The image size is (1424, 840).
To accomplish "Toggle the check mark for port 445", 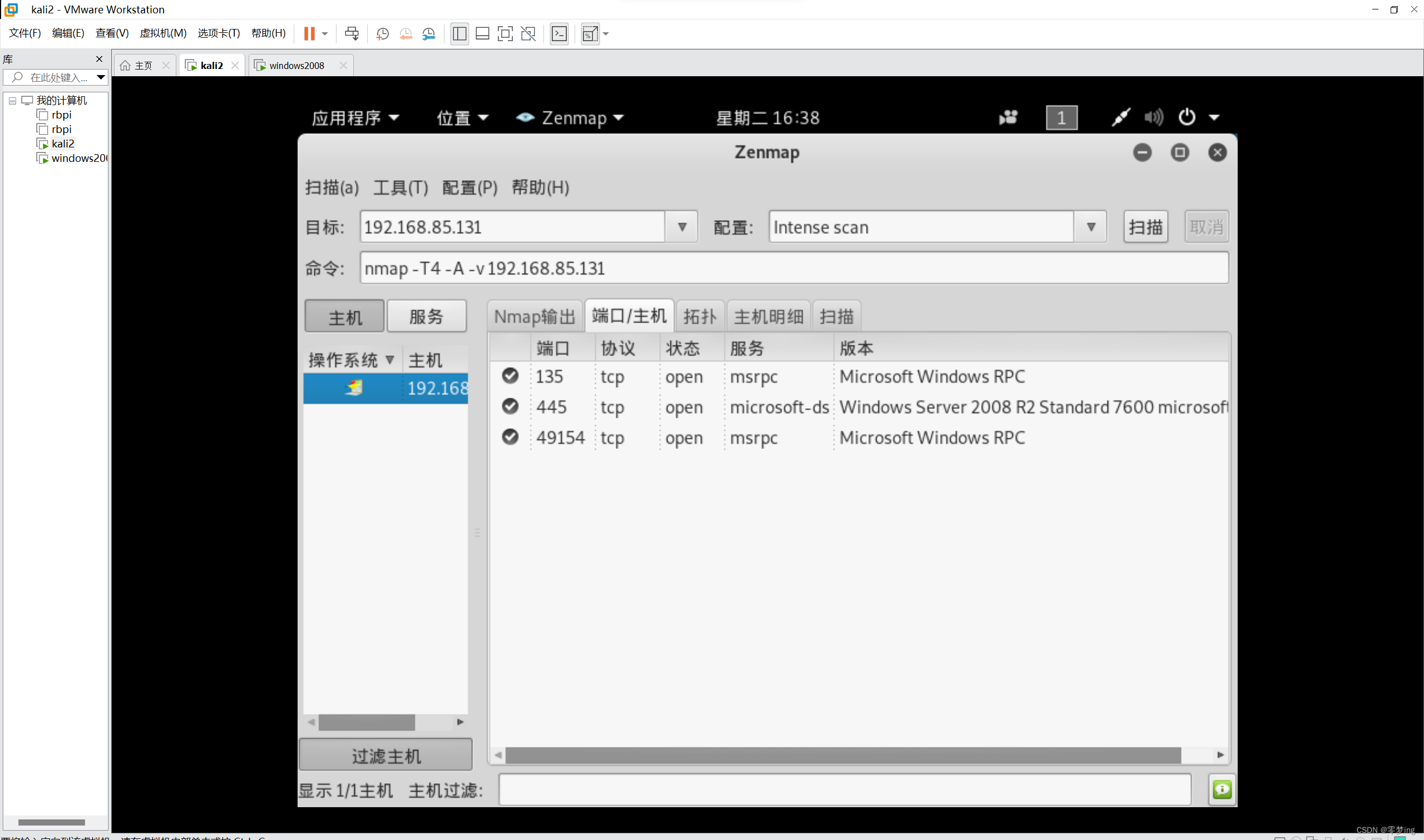I will coord(510,407).
